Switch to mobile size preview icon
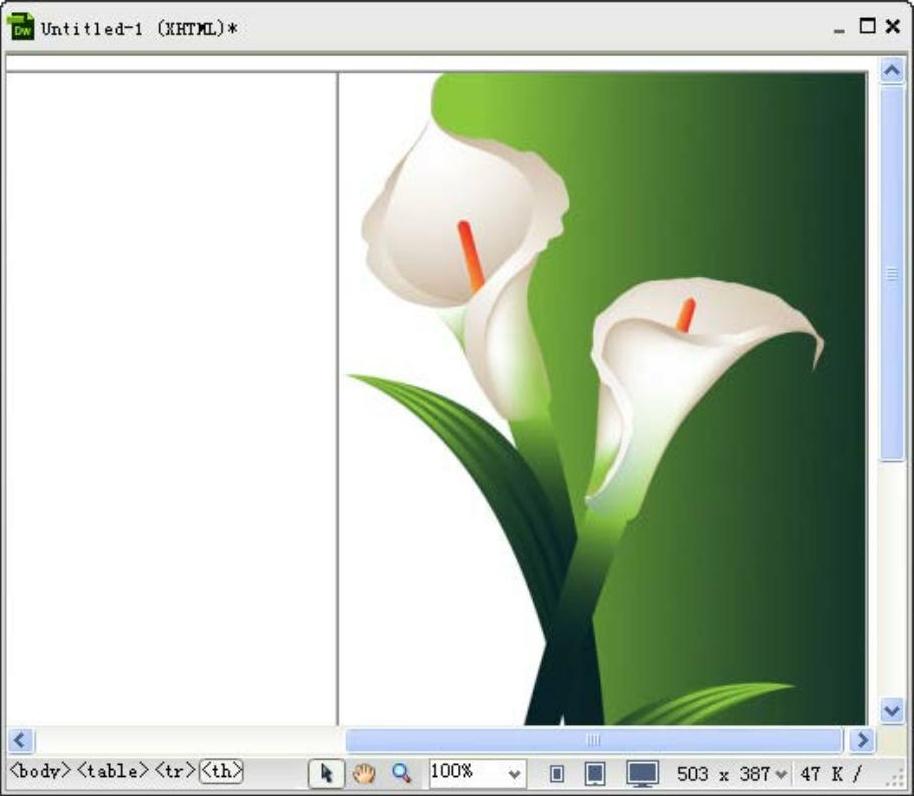Viewport: 914px width, 796px height. (557, 774)
